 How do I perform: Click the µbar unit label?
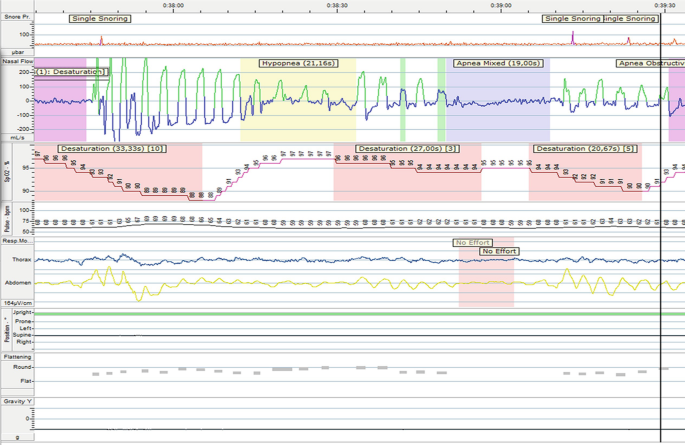point(17,52)
